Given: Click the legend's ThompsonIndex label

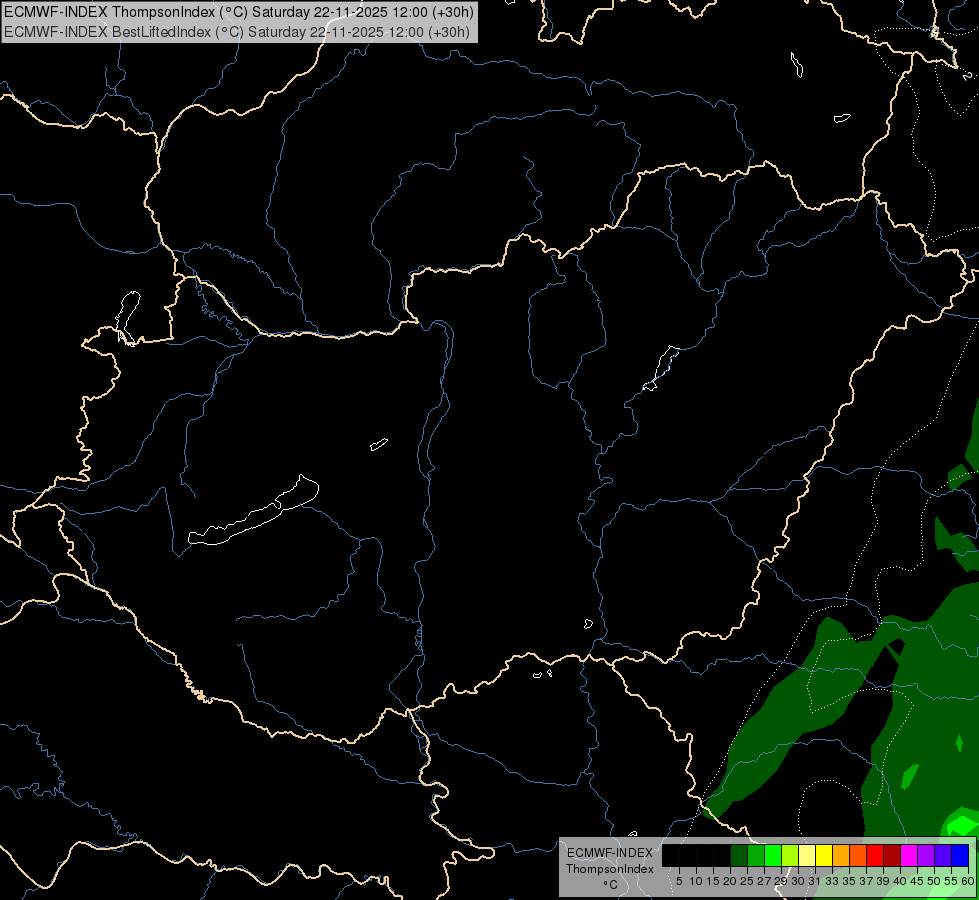Looking at the screenshot, I should pyautogui.click(x=610, y=869).
